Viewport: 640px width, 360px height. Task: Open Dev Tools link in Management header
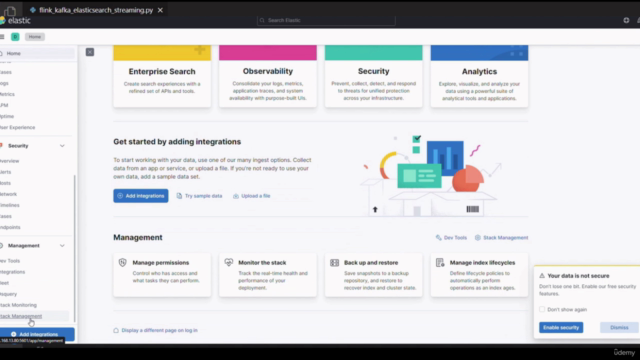coord(451,238)
